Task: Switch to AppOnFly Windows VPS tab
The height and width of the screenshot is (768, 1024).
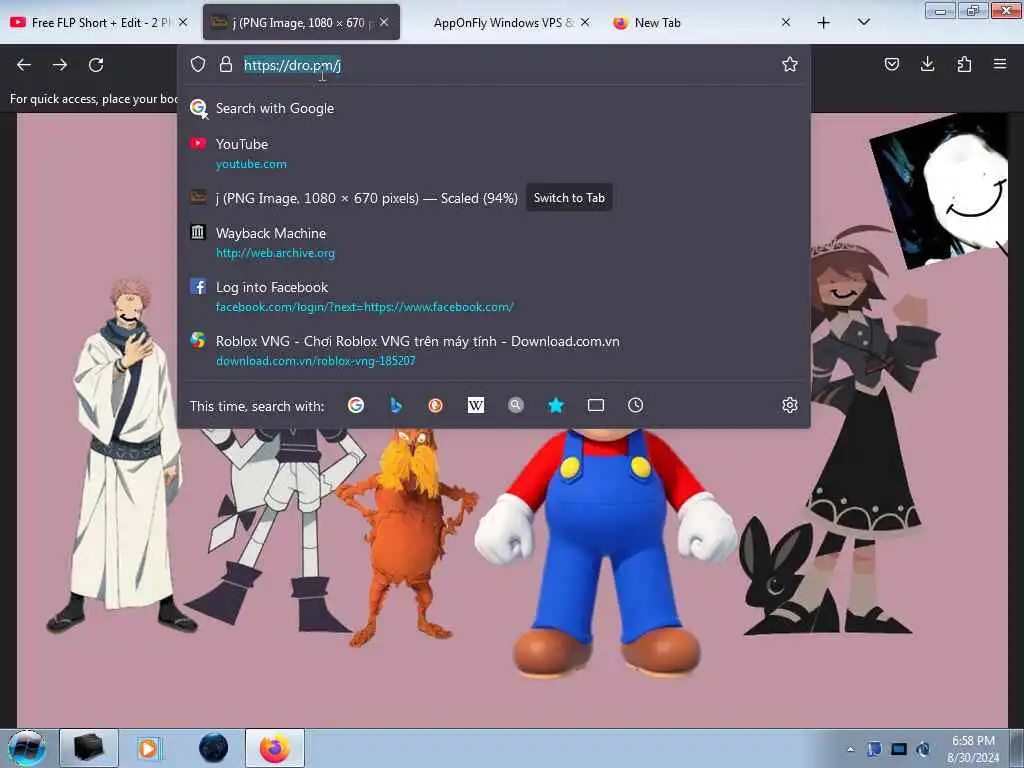Action: click(502, 22)
